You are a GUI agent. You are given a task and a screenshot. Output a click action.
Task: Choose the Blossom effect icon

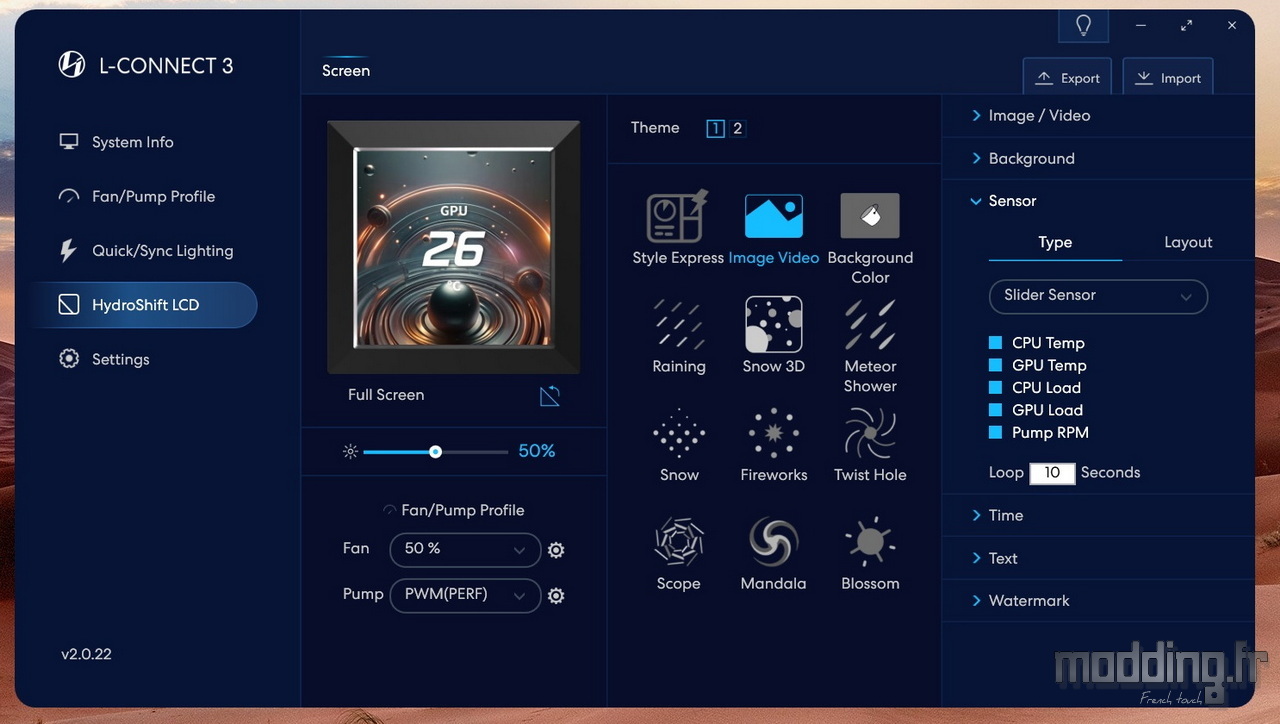click(x=870, y=542)
